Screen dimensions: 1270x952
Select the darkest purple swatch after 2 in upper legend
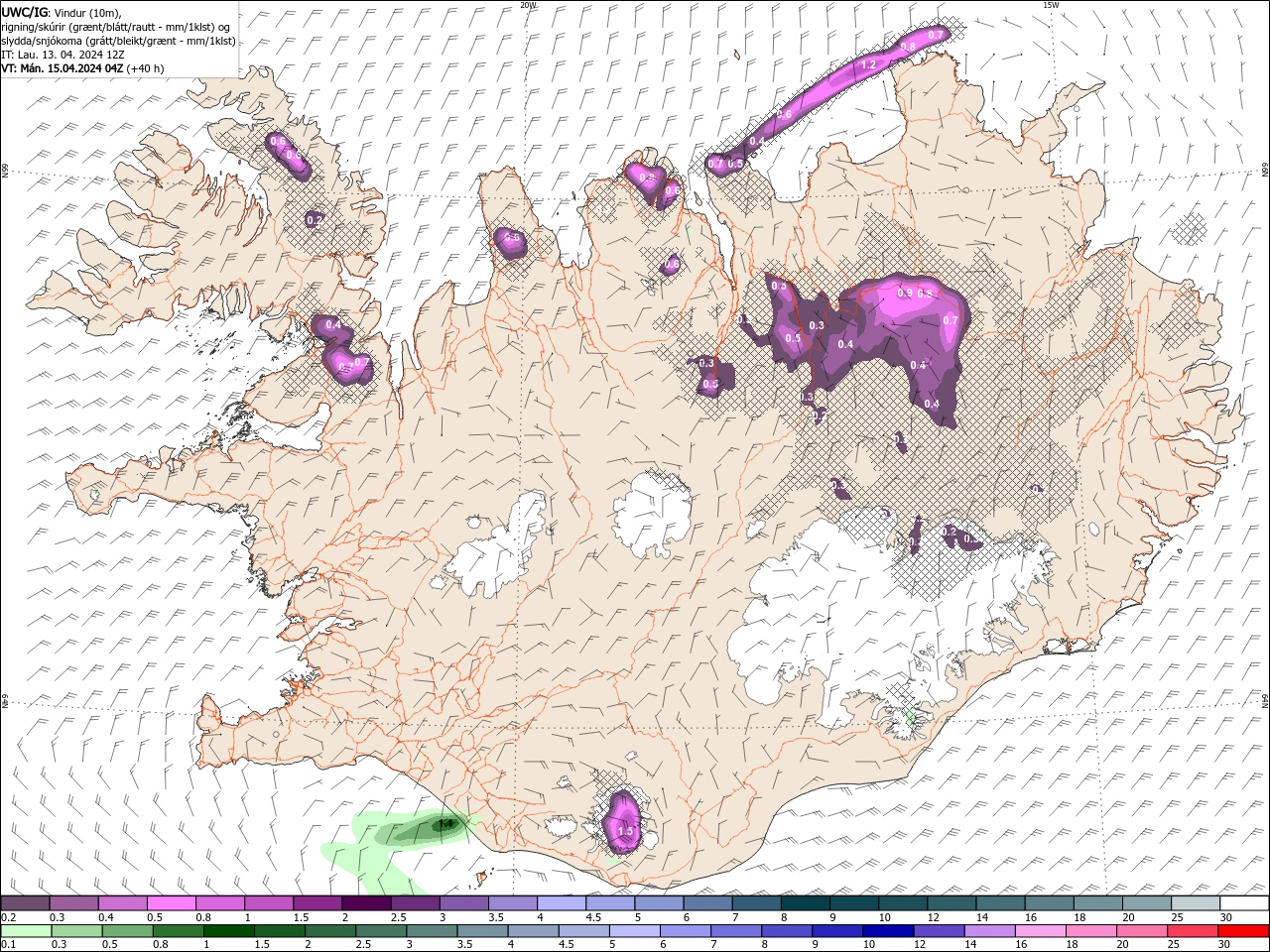(x=366, y=903)
